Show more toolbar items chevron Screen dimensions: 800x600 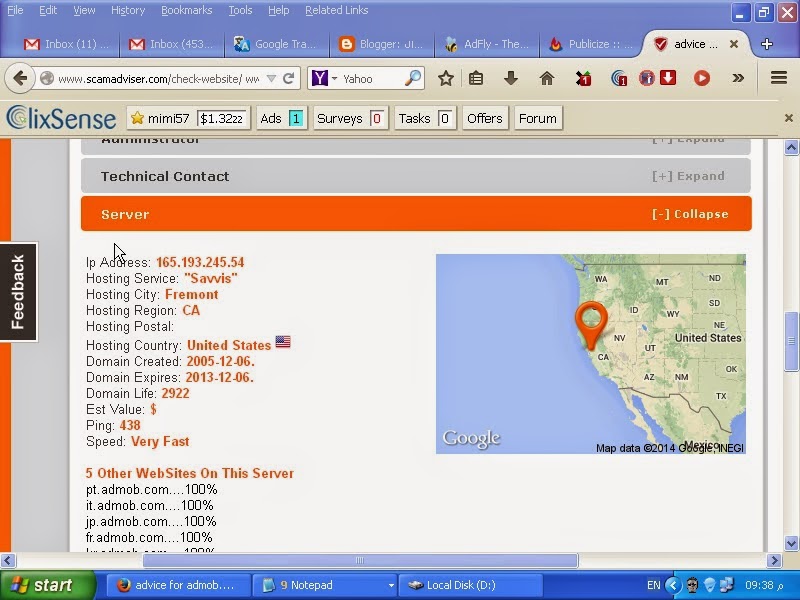coord(738,78)
